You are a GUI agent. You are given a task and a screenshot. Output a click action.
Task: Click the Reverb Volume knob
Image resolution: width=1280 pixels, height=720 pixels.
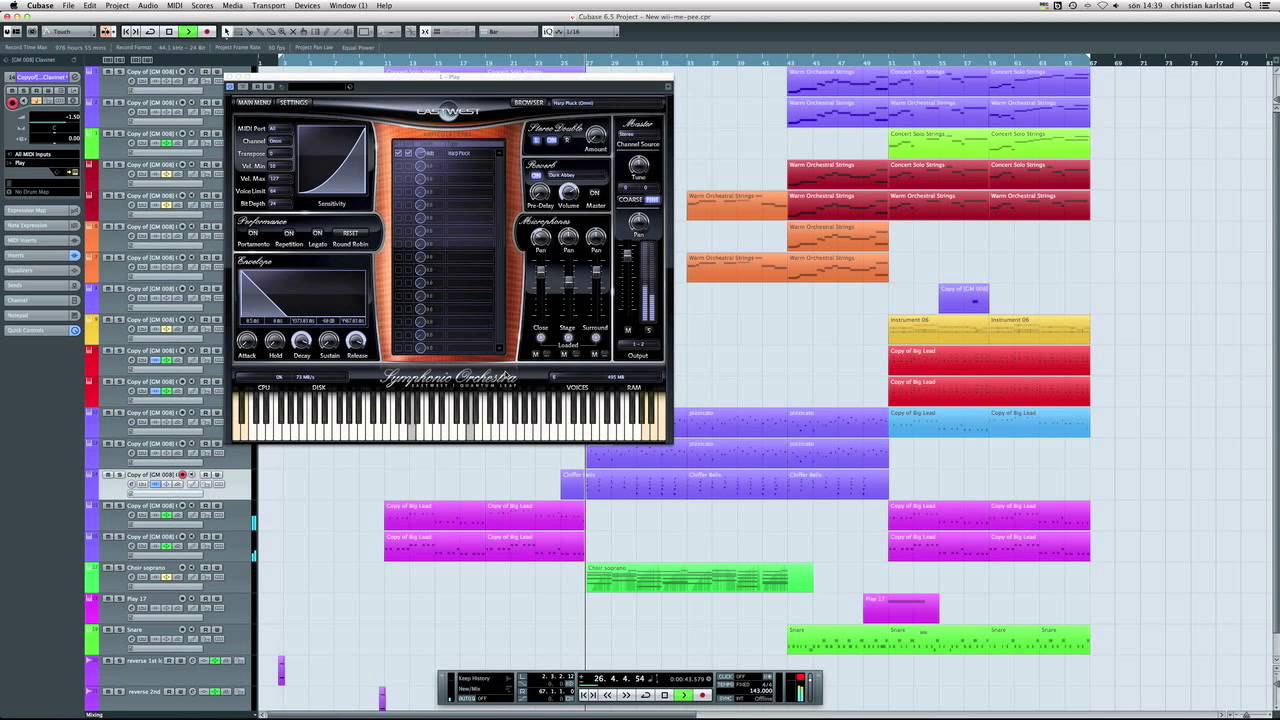[x=568, y=192]
